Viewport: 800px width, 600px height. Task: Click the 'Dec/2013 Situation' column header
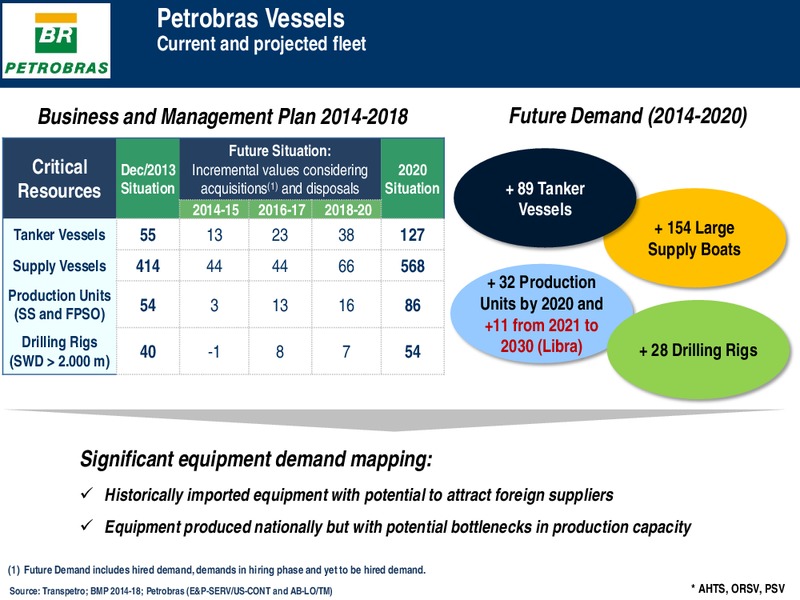148,179
